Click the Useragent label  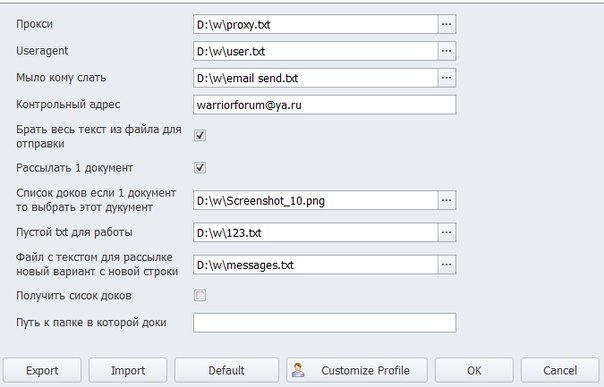[x=42, y=51]
